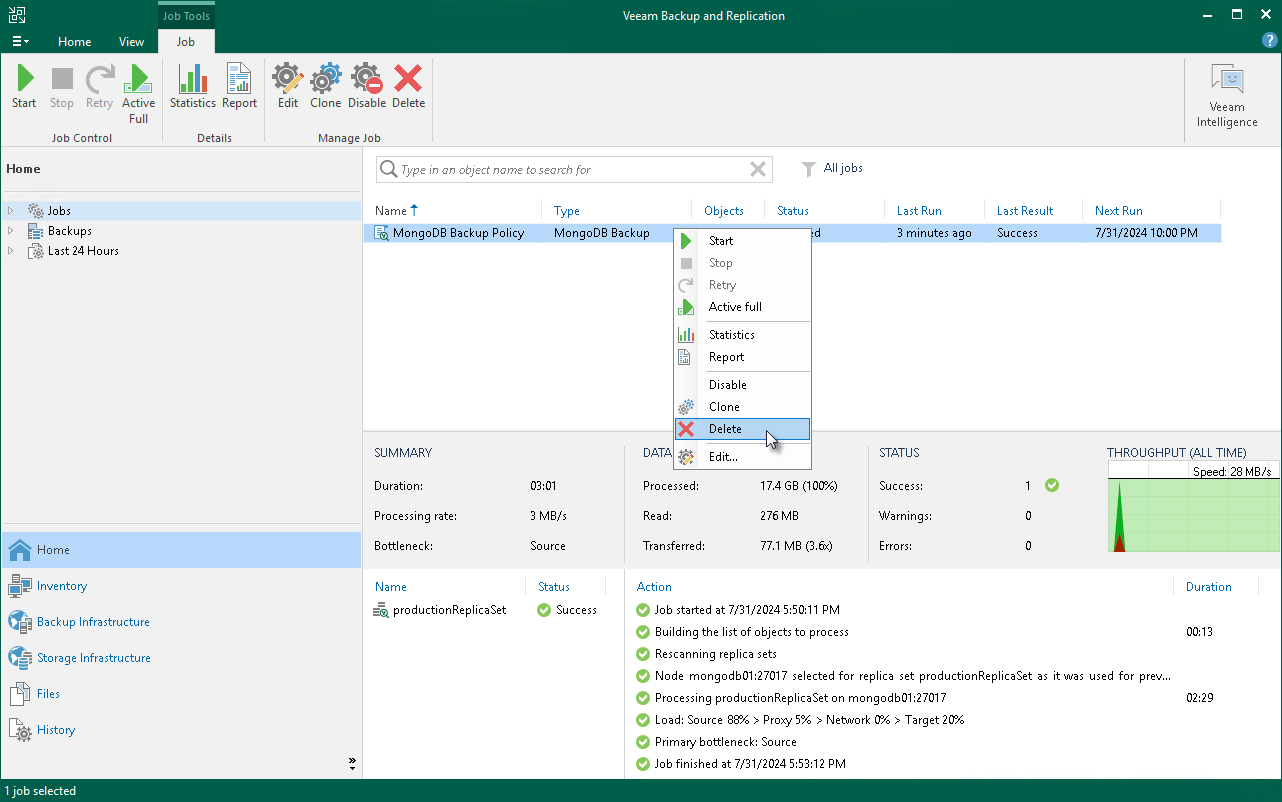Switch to the View ribbon tab
Viewport: 1282px width, 802px height.
pos(131,42)
